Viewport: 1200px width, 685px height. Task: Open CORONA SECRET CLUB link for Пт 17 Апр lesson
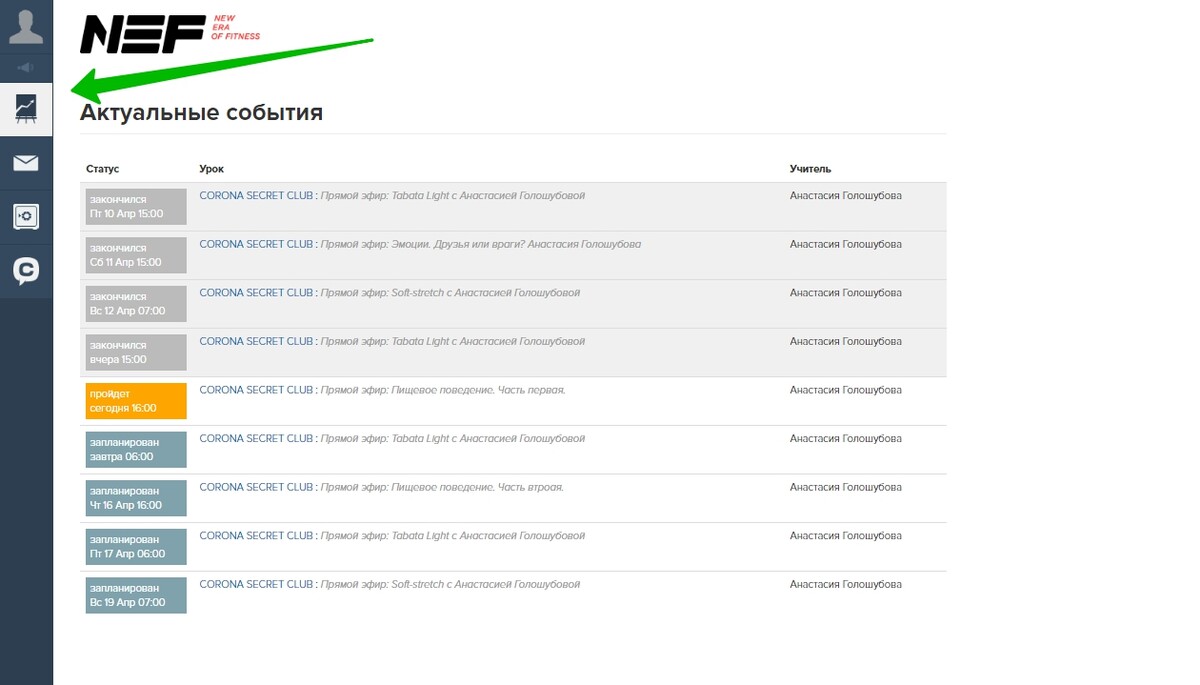(257, 536)
